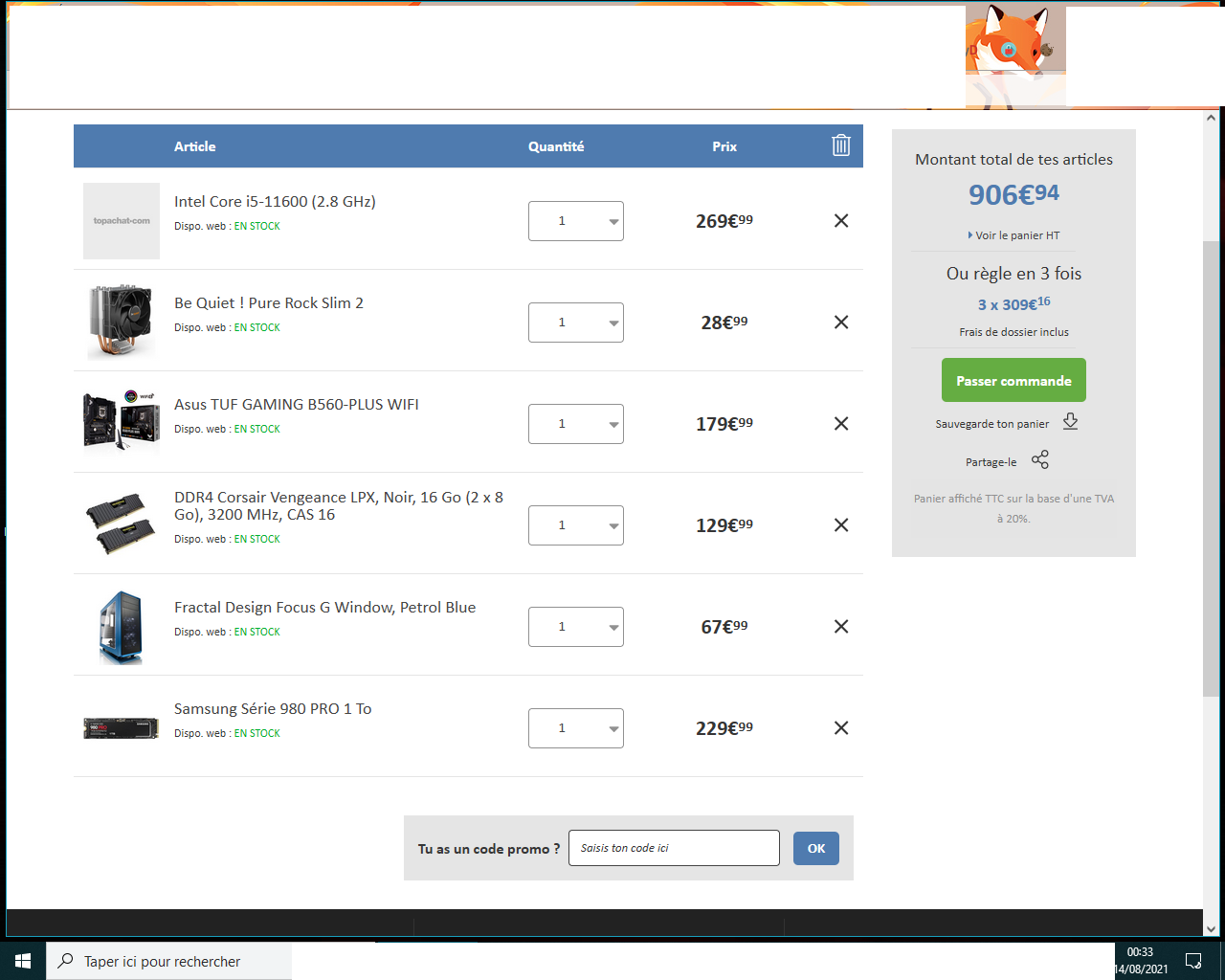
Task: Open quantity dropdown for Samsung 980 PRO
Action: pyautogui.click(x=576, y=728)
